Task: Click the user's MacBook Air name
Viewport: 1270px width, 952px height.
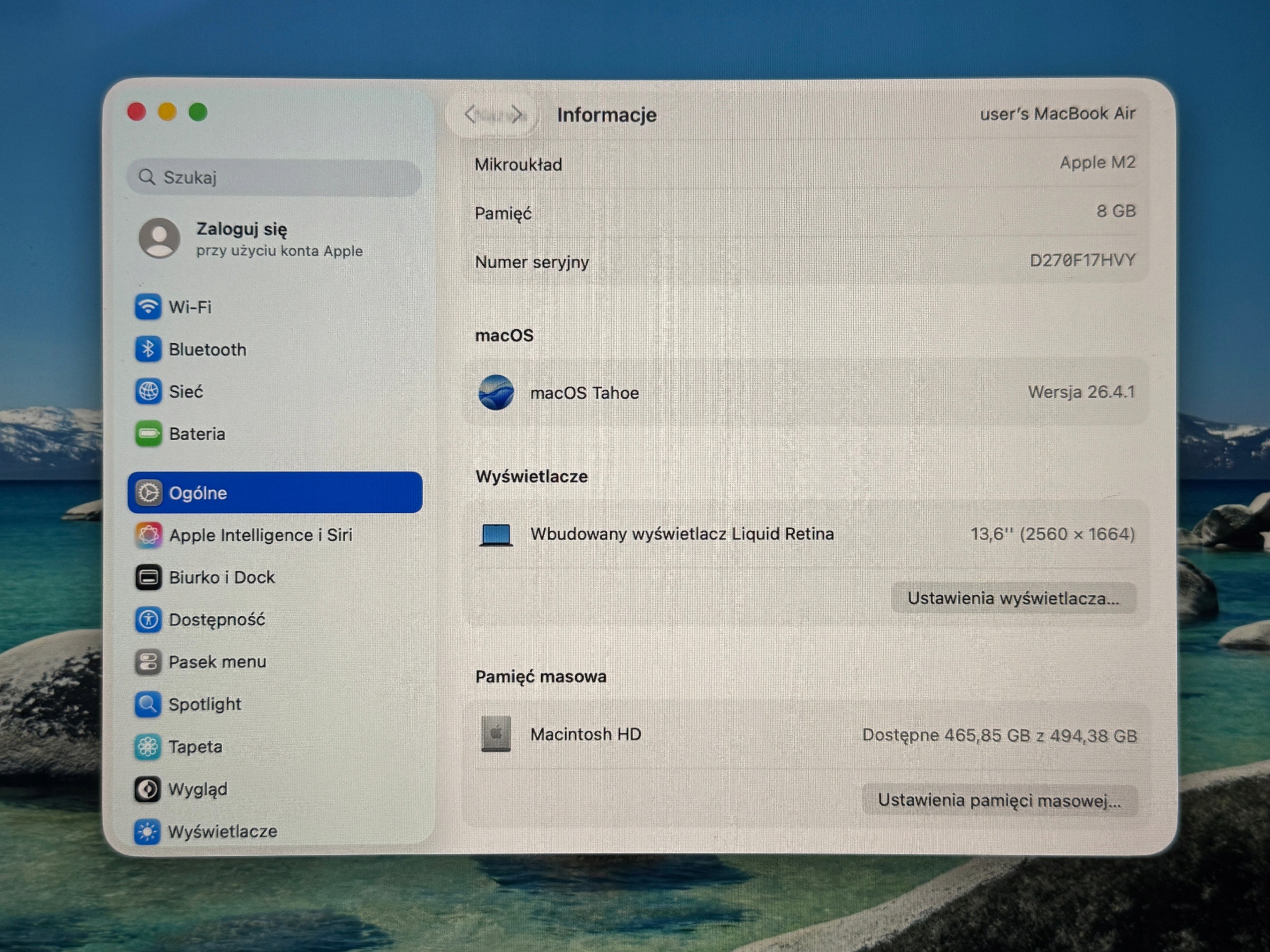Action: pos(1058,114)
